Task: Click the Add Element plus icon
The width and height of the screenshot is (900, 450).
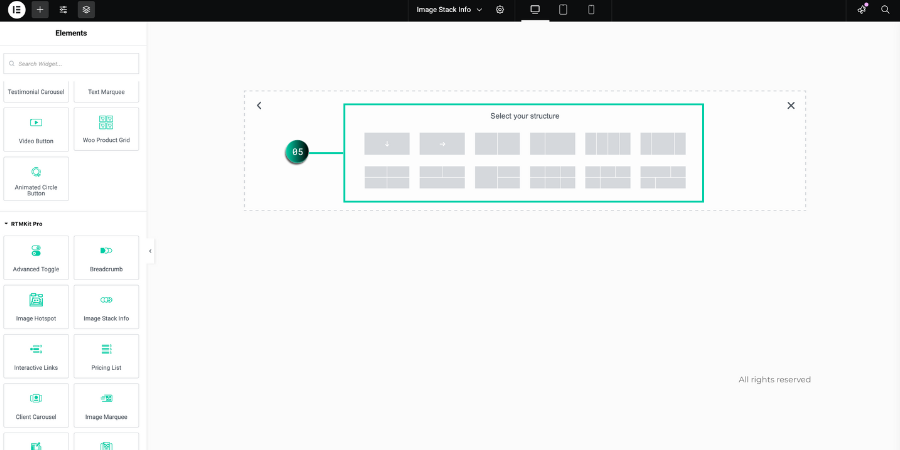Action: pyautogui.click(x=40, y=10)
